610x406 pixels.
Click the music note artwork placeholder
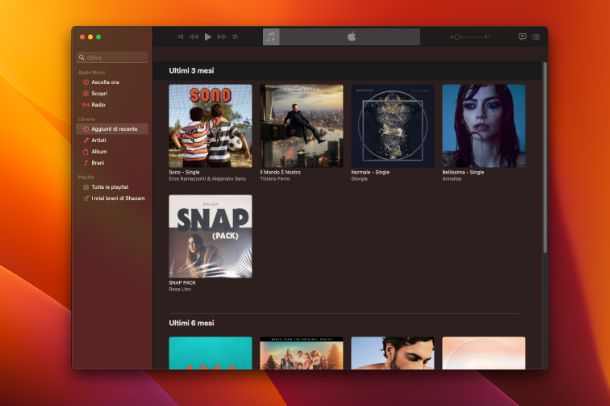[x=271, y=37]
